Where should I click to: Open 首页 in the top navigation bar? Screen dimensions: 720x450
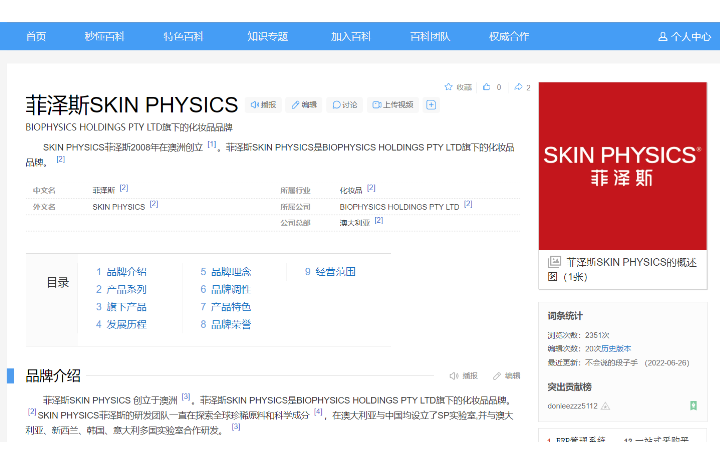(36, 36)
